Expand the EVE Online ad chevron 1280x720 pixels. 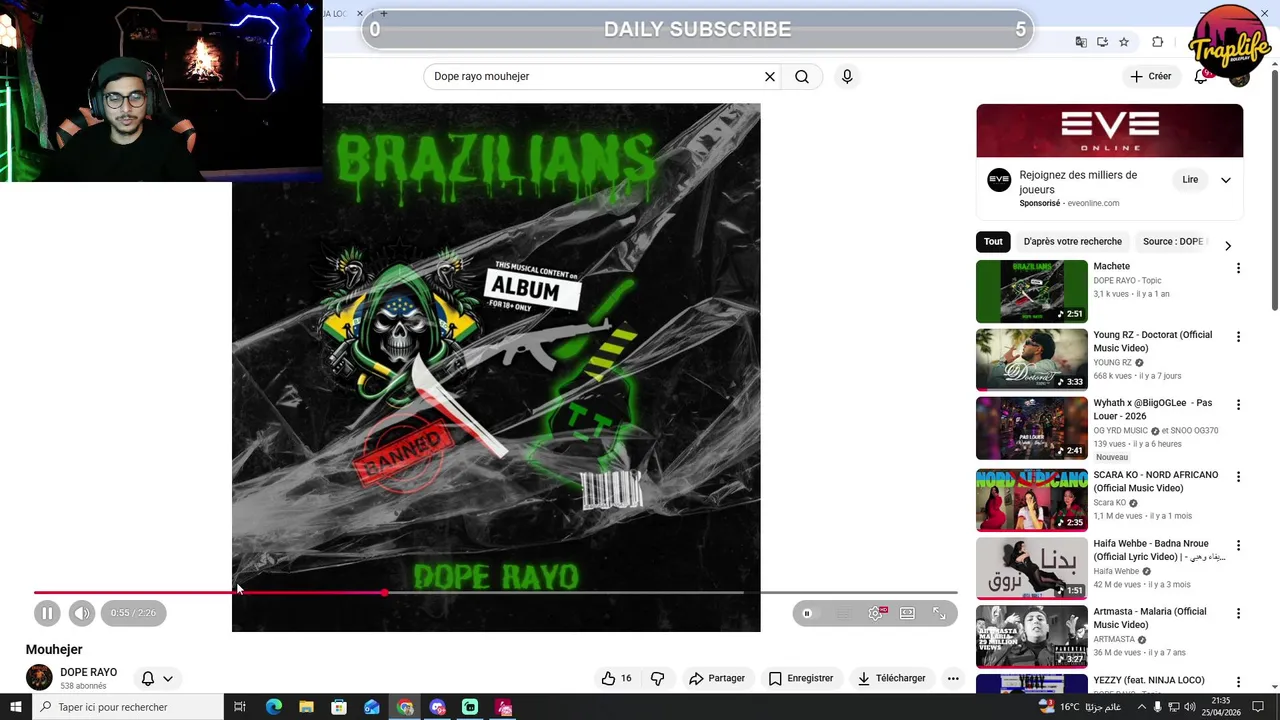pos(1226,180)
